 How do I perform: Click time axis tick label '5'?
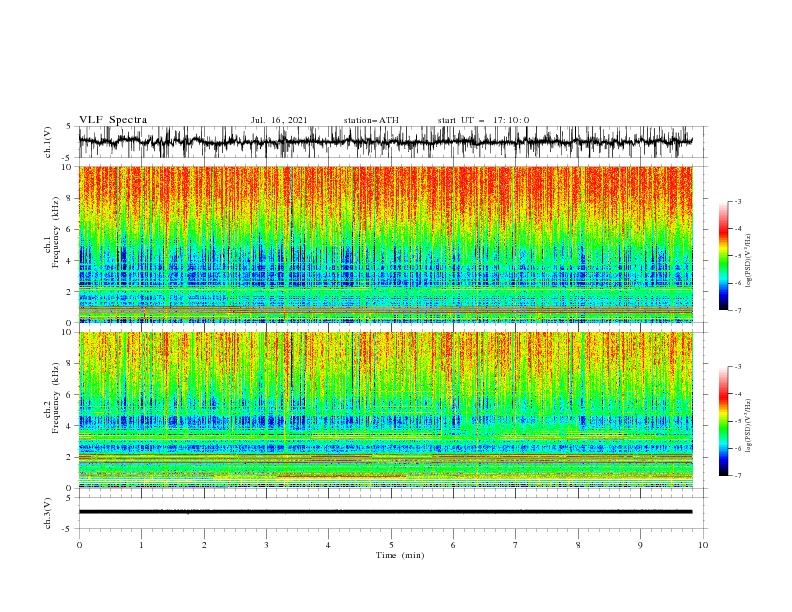click(391, 545)
